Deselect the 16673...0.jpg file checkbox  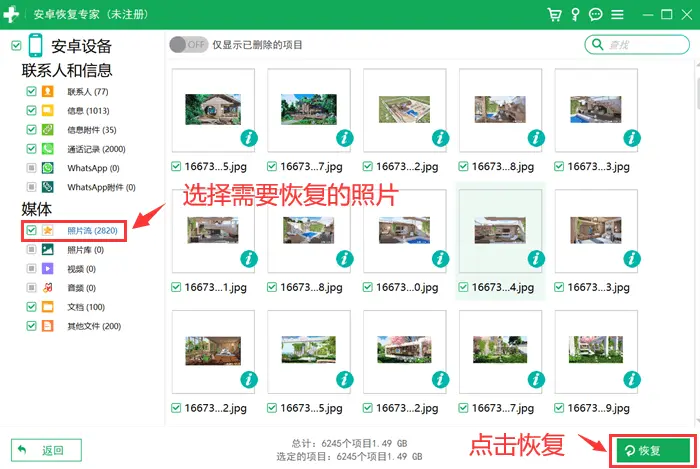[367, 287]
